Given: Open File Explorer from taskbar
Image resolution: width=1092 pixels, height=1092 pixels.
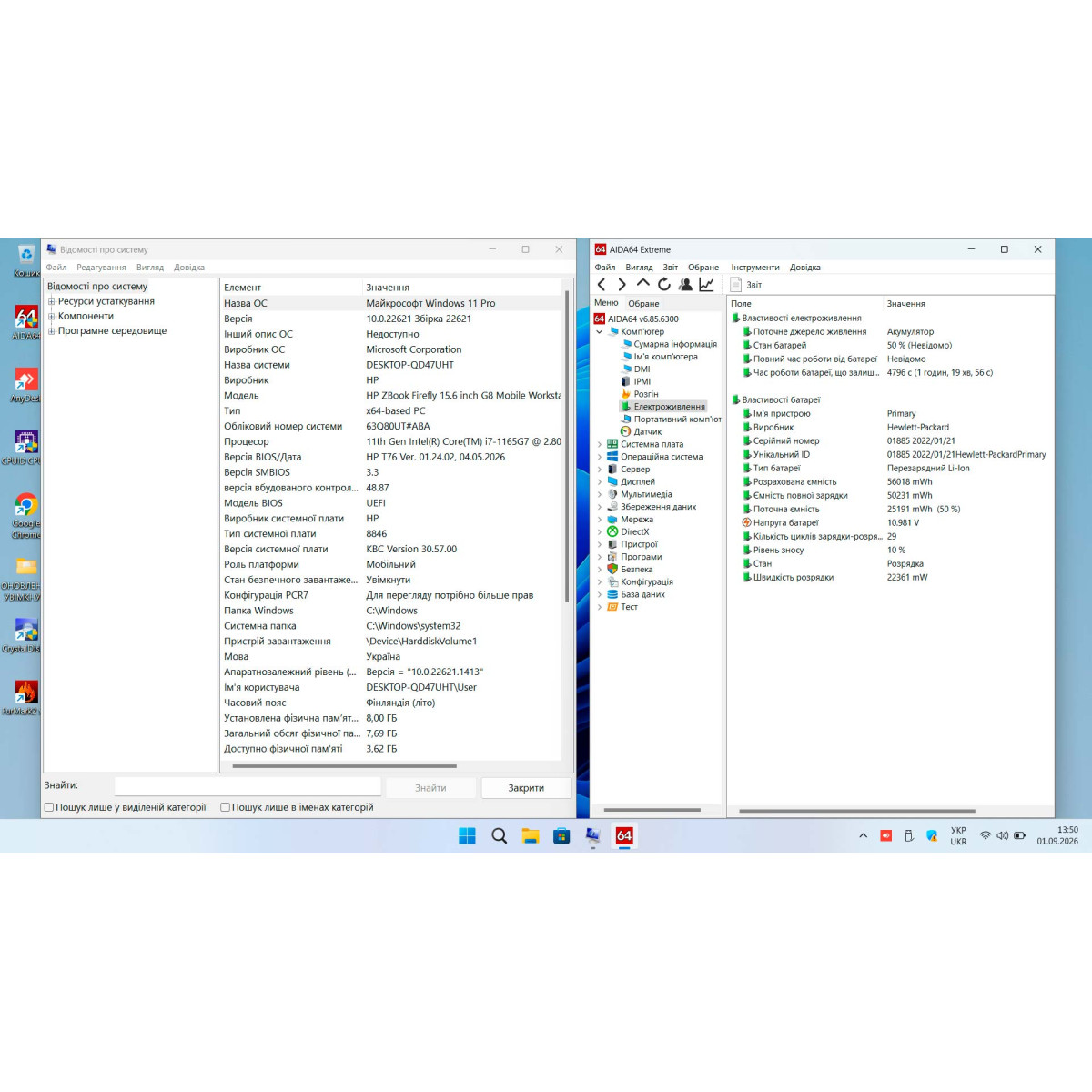Looking at the screenshot, I should [531, 836].
